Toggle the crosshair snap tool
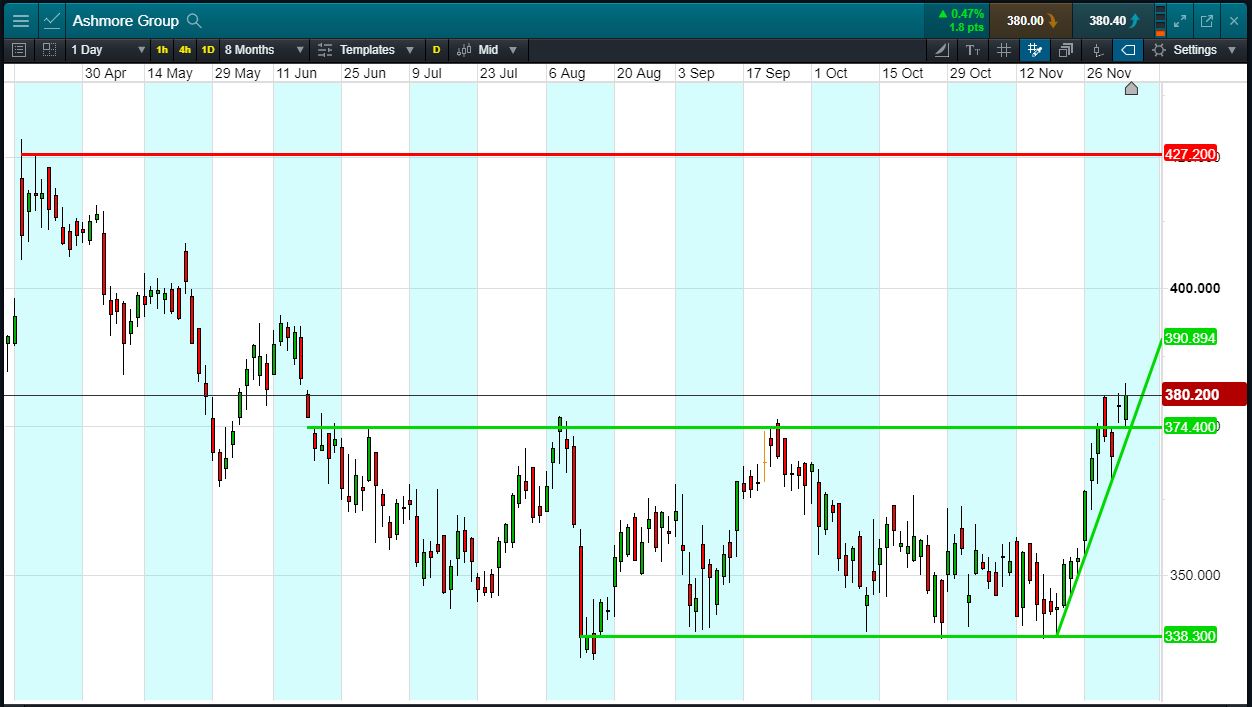The width and height of the screenshot is (1252, 707). point(1035,50)
